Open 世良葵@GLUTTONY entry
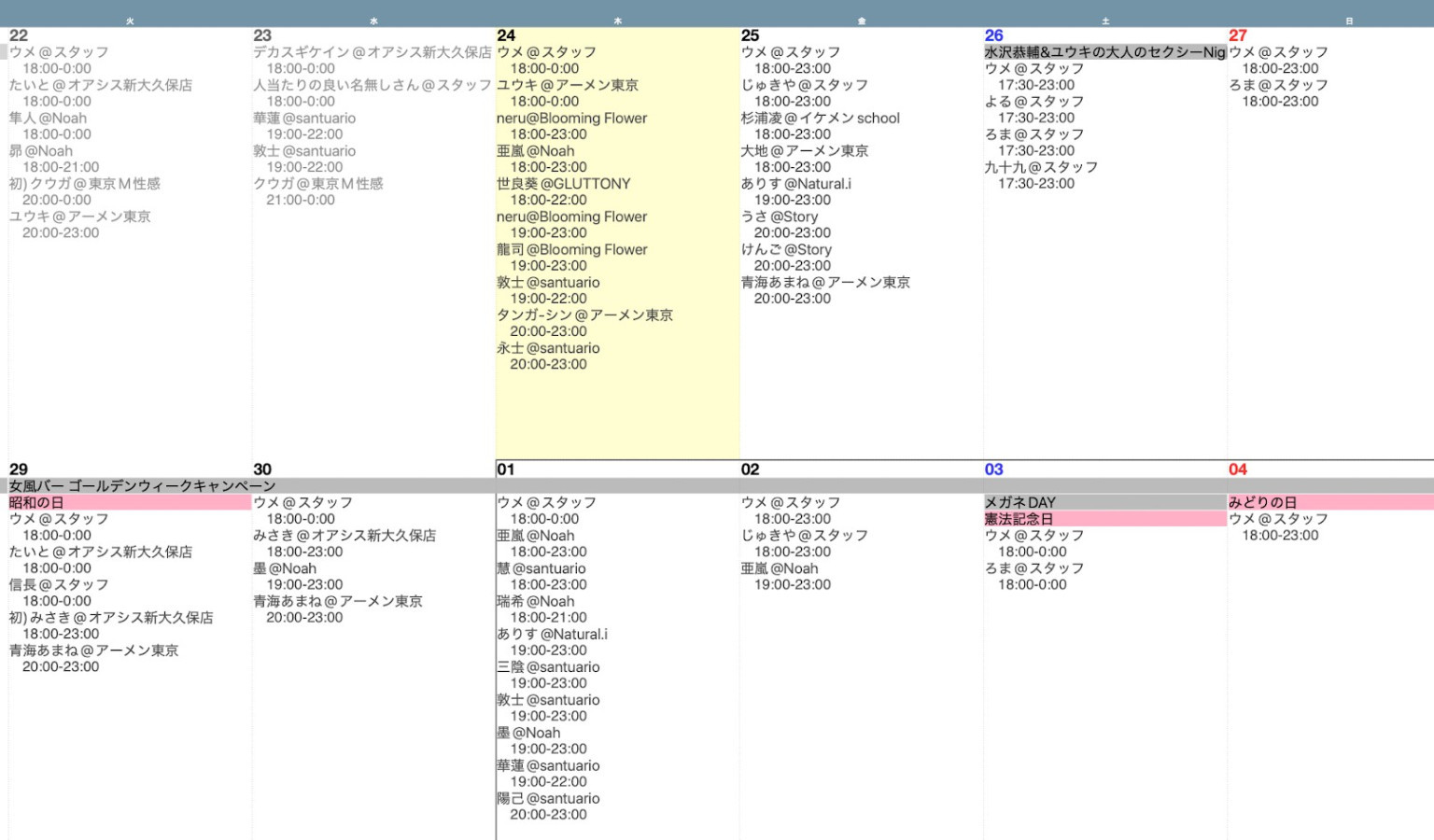This screenshot has width=1434, height=840. (x=564, y=184)
